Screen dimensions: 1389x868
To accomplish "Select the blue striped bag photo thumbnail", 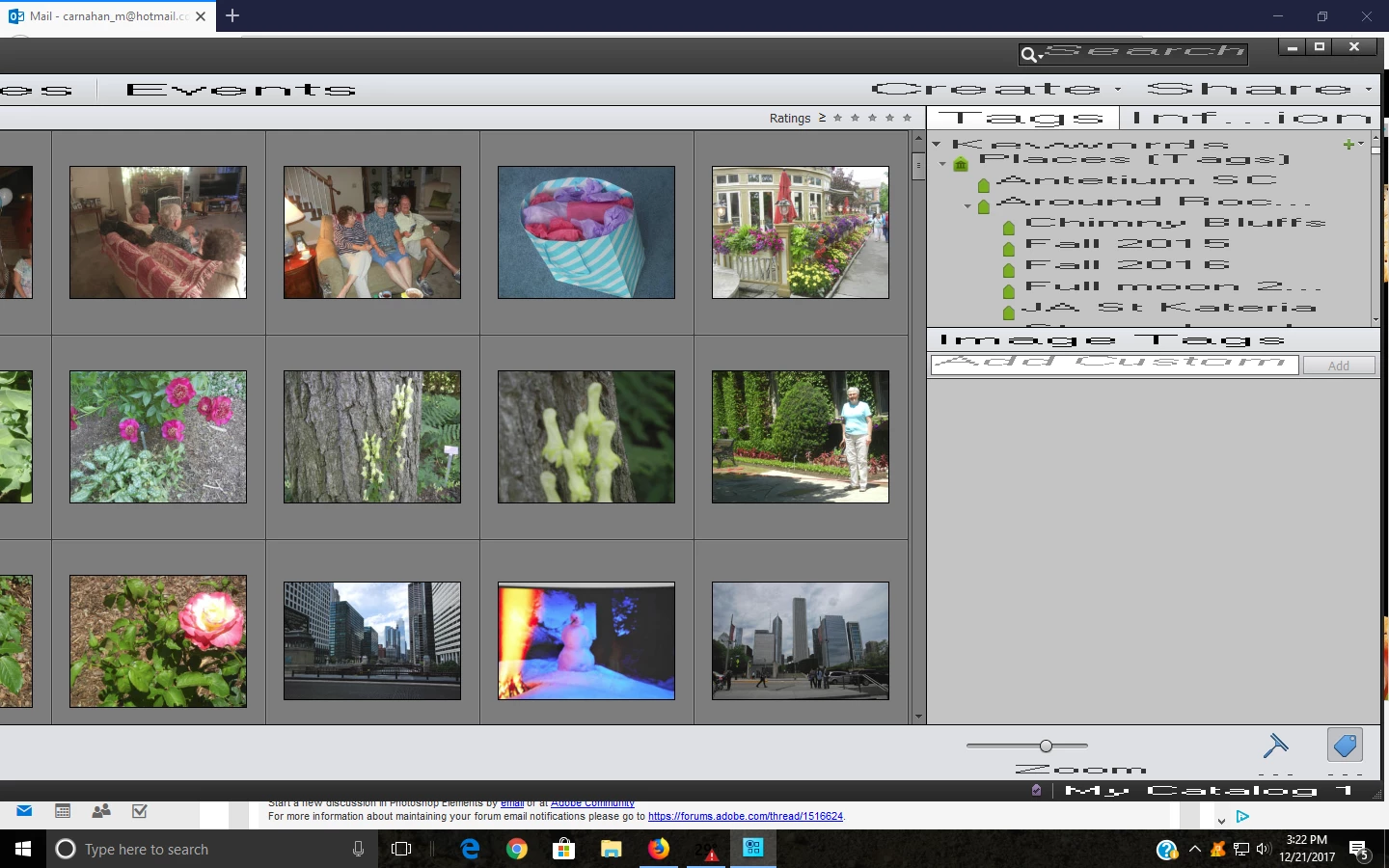I will pyautogui.click(x=586, y=232).
